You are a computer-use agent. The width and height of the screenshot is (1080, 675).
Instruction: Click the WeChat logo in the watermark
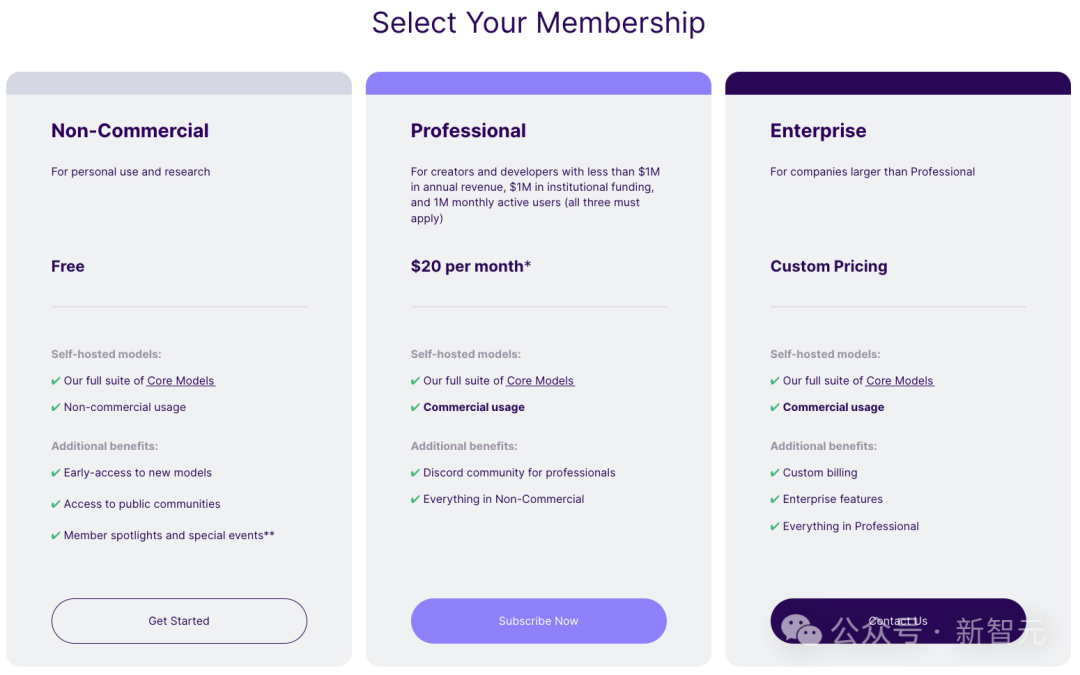tap(801, 630)
